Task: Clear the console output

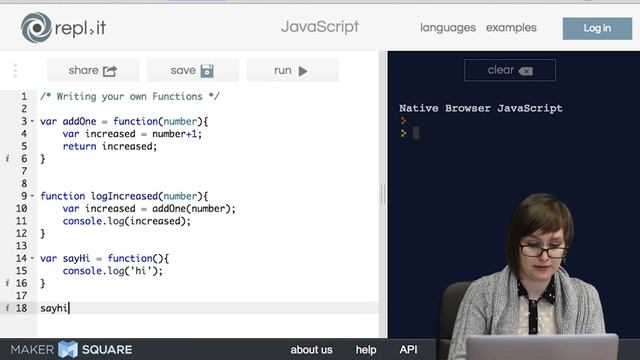Action: (x=510, y=70)
